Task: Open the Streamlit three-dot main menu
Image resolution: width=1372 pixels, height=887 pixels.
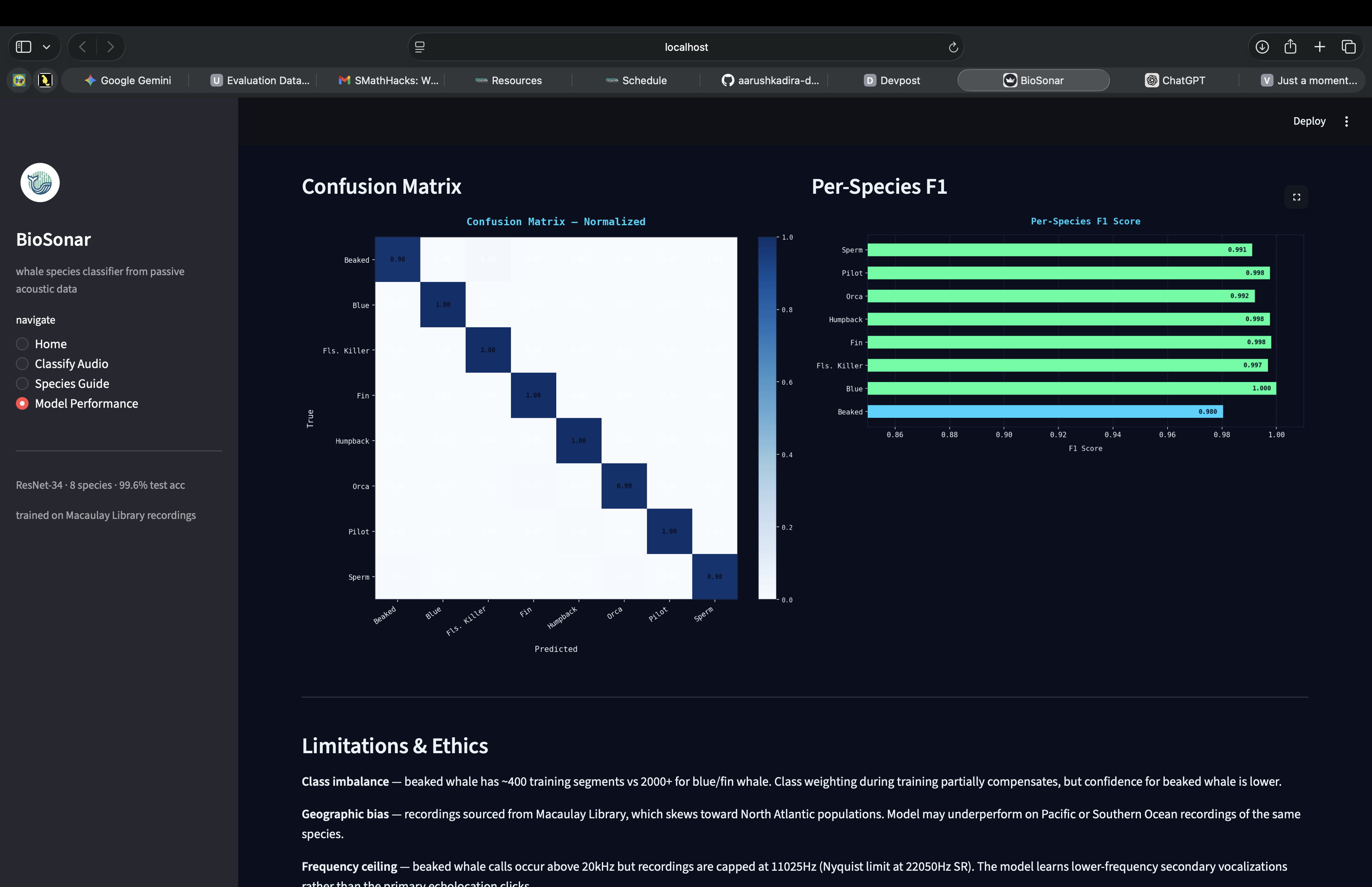Action: [x=1346, y=121]
